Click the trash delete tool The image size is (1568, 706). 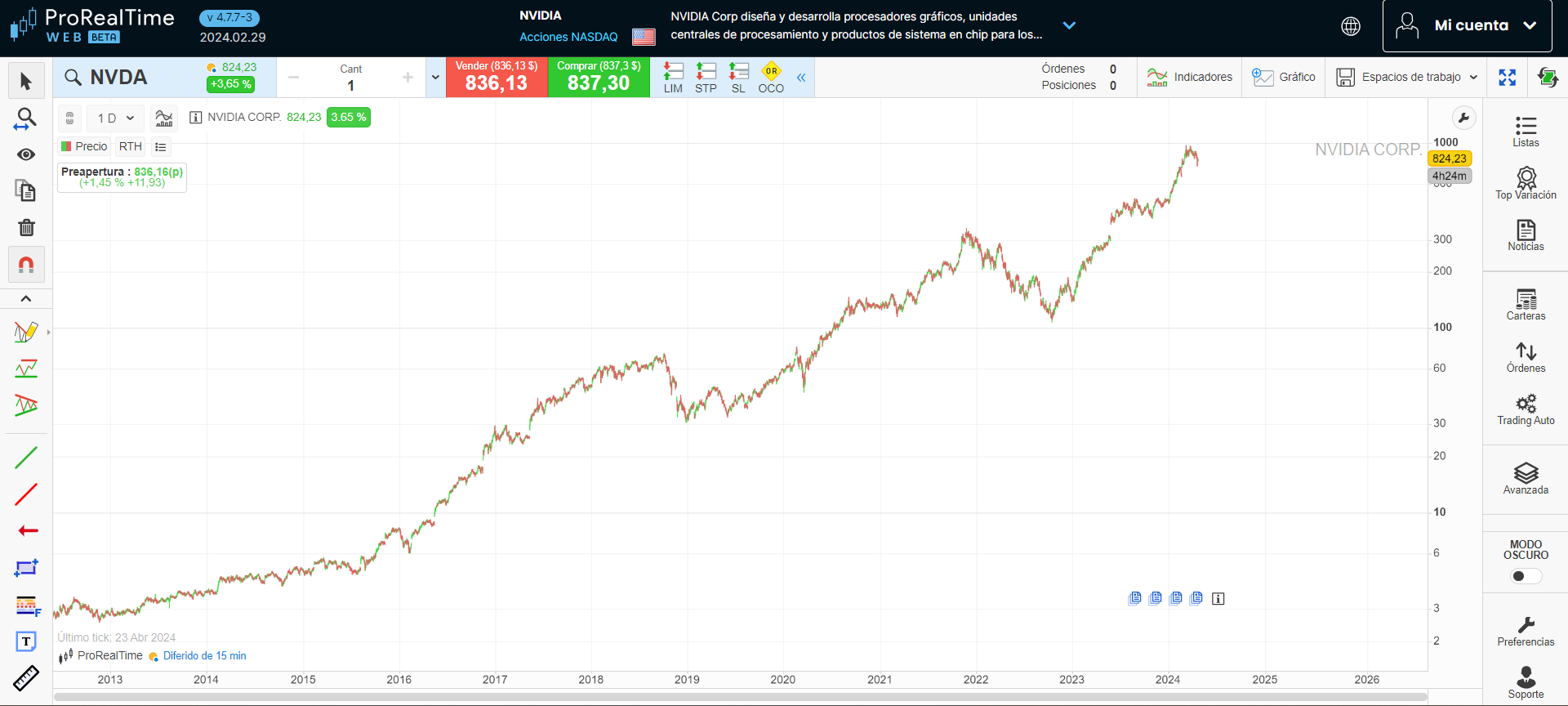tap(26, 227)
